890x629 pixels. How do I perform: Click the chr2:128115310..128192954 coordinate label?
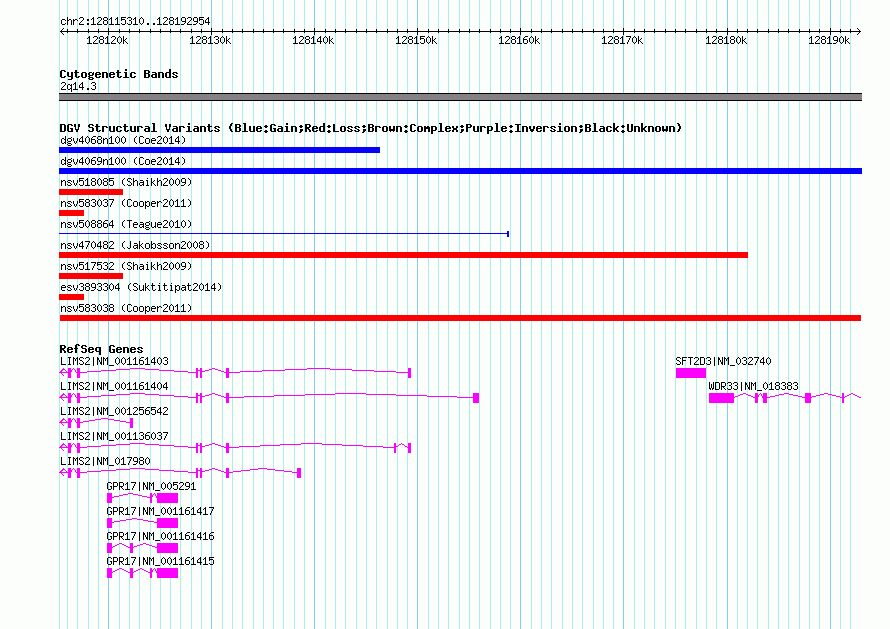tap(135, 21)
